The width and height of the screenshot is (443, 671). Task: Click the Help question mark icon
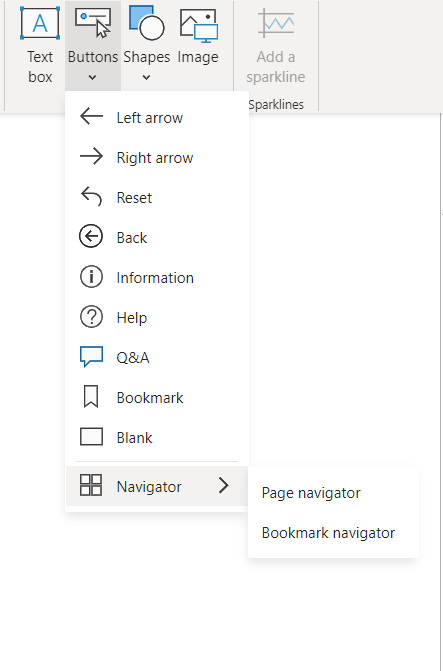click(x=91, y=317)
